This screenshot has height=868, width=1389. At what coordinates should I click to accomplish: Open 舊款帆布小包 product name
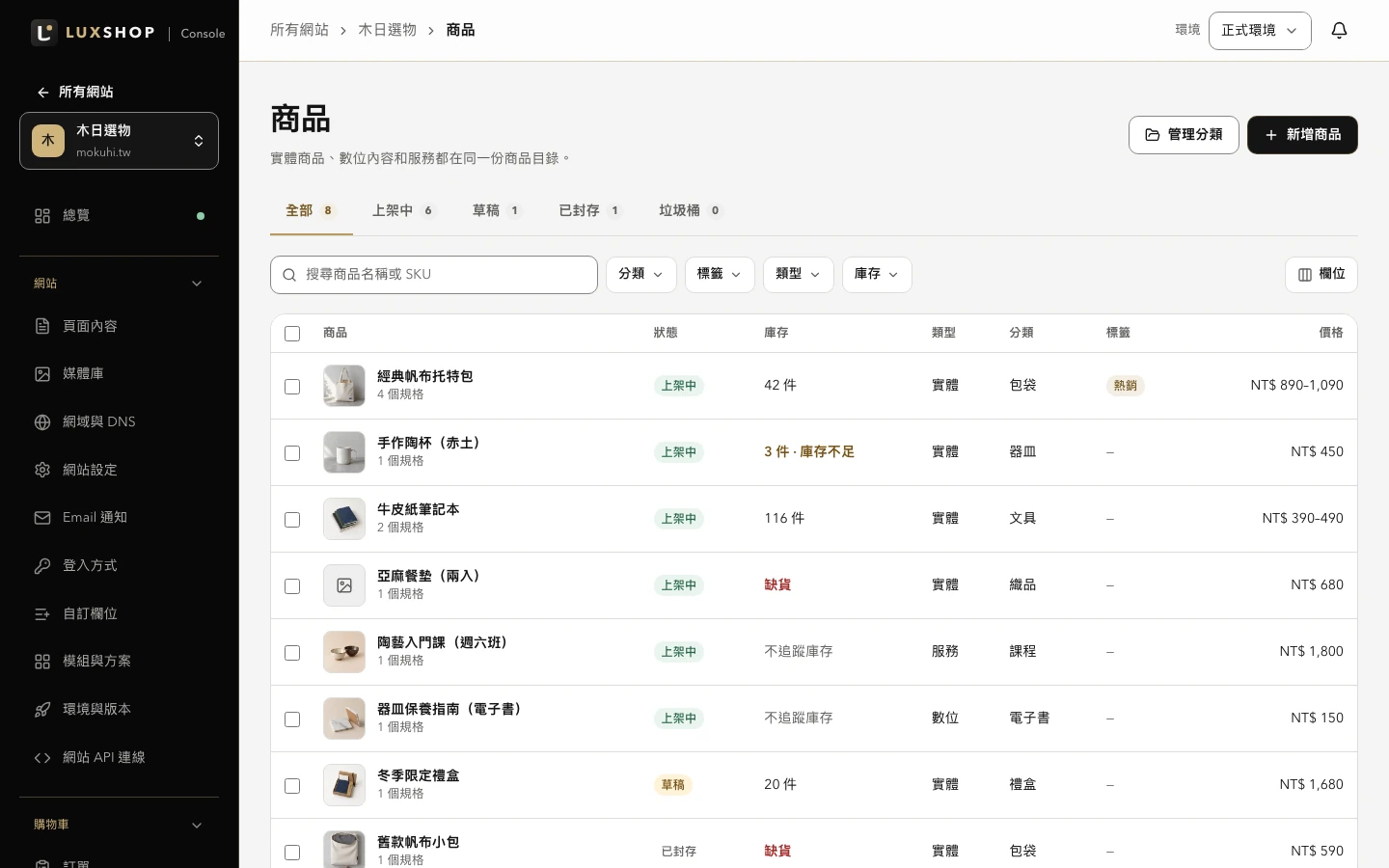(418, 842)
